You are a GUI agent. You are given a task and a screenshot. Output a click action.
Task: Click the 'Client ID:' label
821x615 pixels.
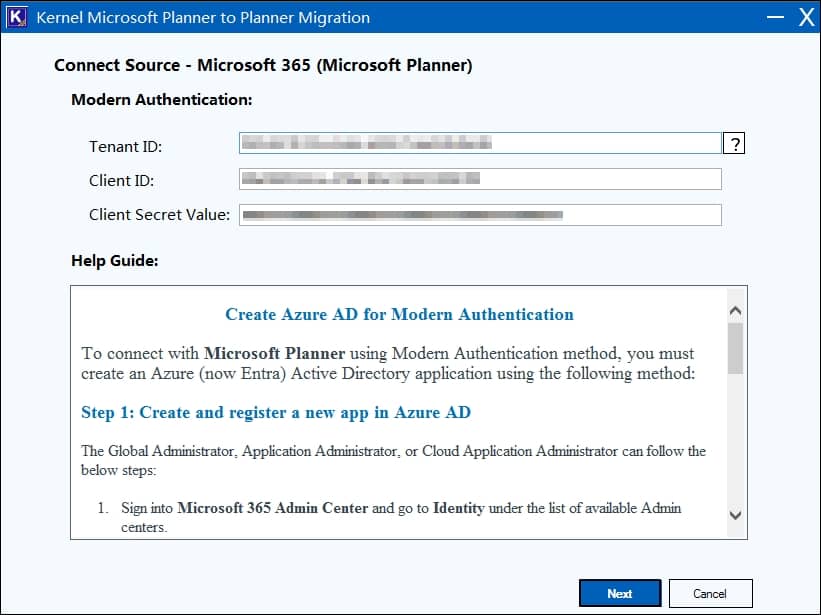click(121, 181)
